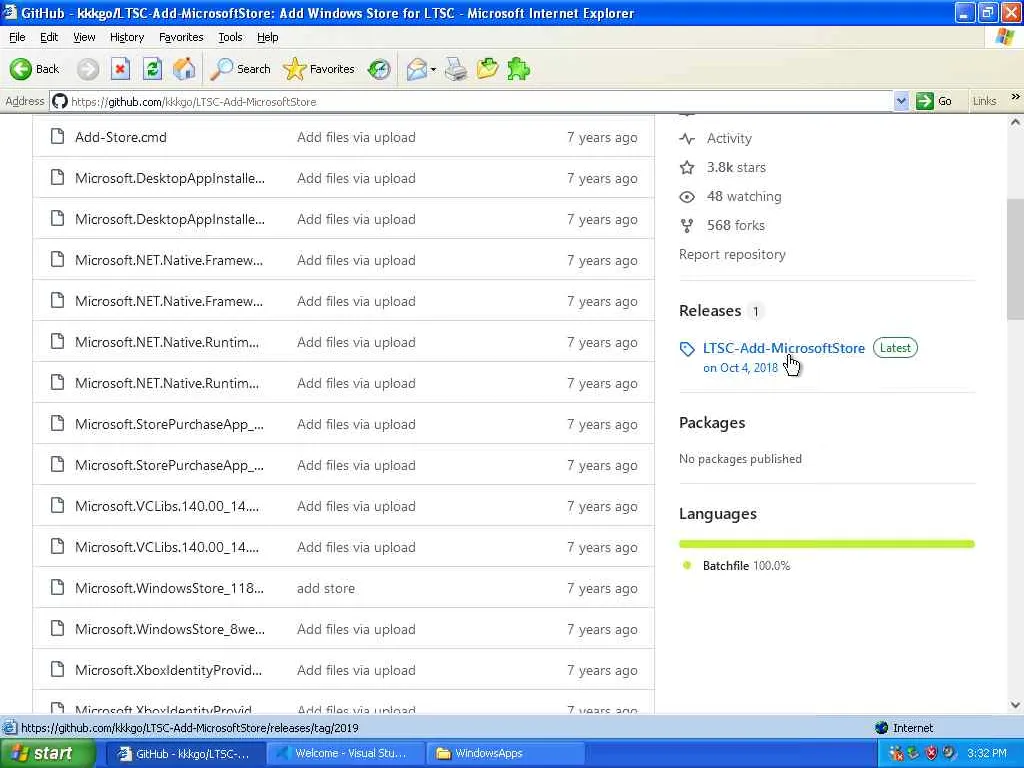Refresh the page using the refresh icon
This screenshot has height=768, width=1024.
tap(152, 69)
